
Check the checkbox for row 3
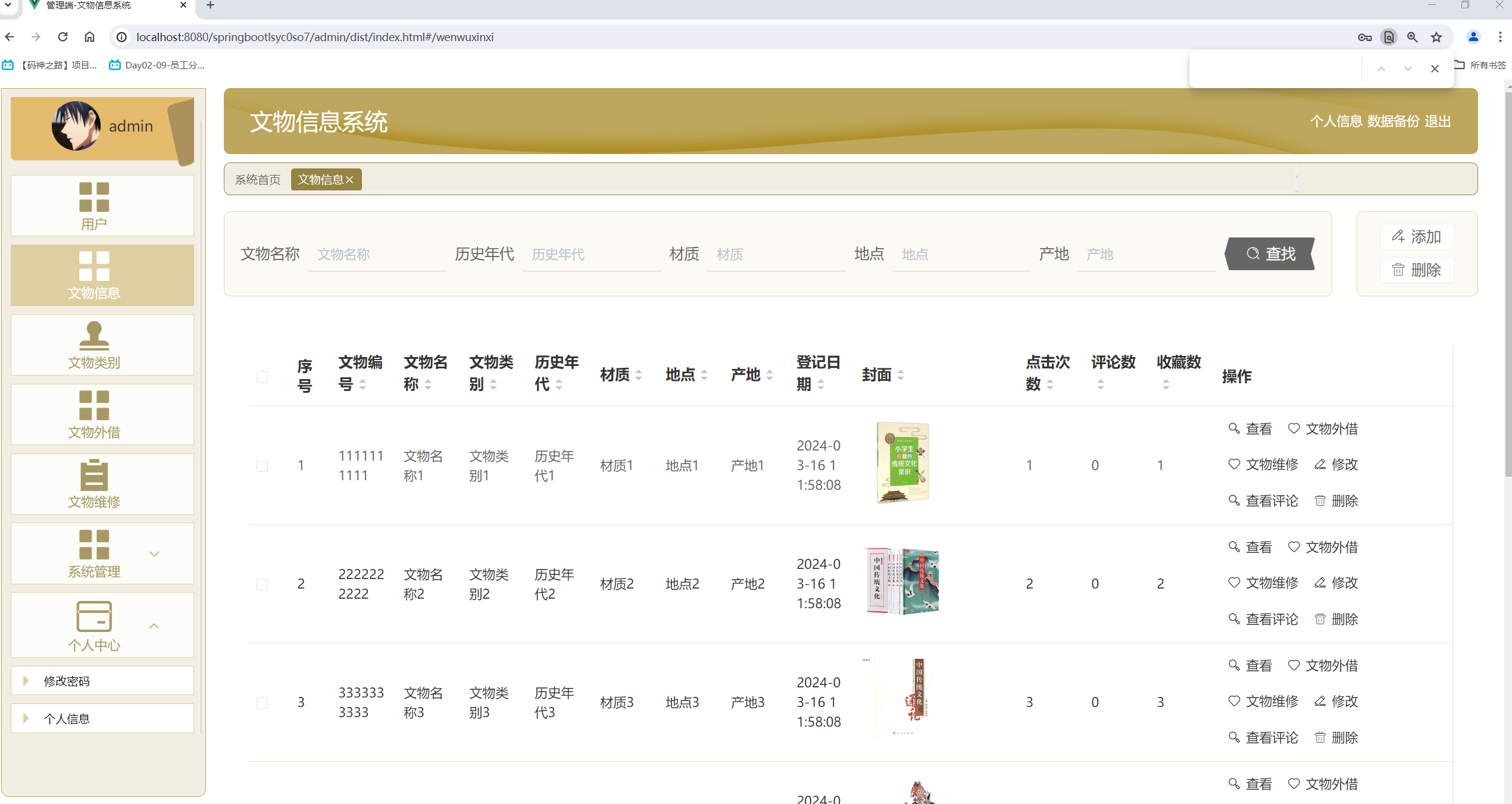pos(262,703)
